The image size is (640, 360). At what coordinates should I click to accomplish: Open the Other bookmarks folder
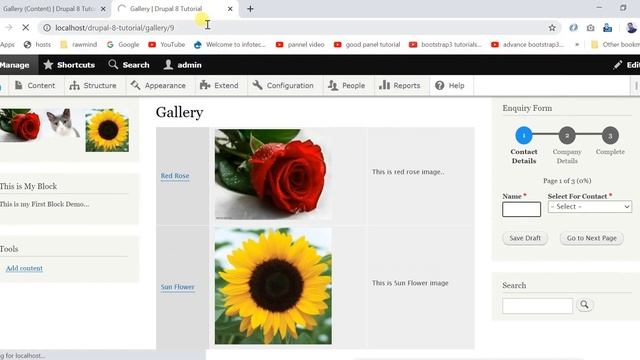click(x=615, y=44)
